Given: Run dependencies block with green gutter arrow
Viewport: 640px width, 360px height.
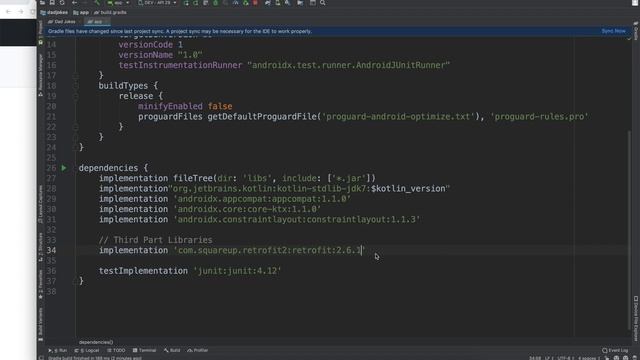Looking at the screenshot, I should [64, 168].
